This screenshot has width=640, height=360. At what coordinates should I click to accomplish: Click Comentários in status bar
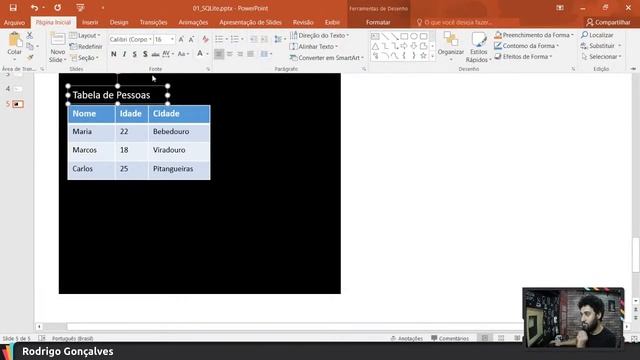[450, 338]
